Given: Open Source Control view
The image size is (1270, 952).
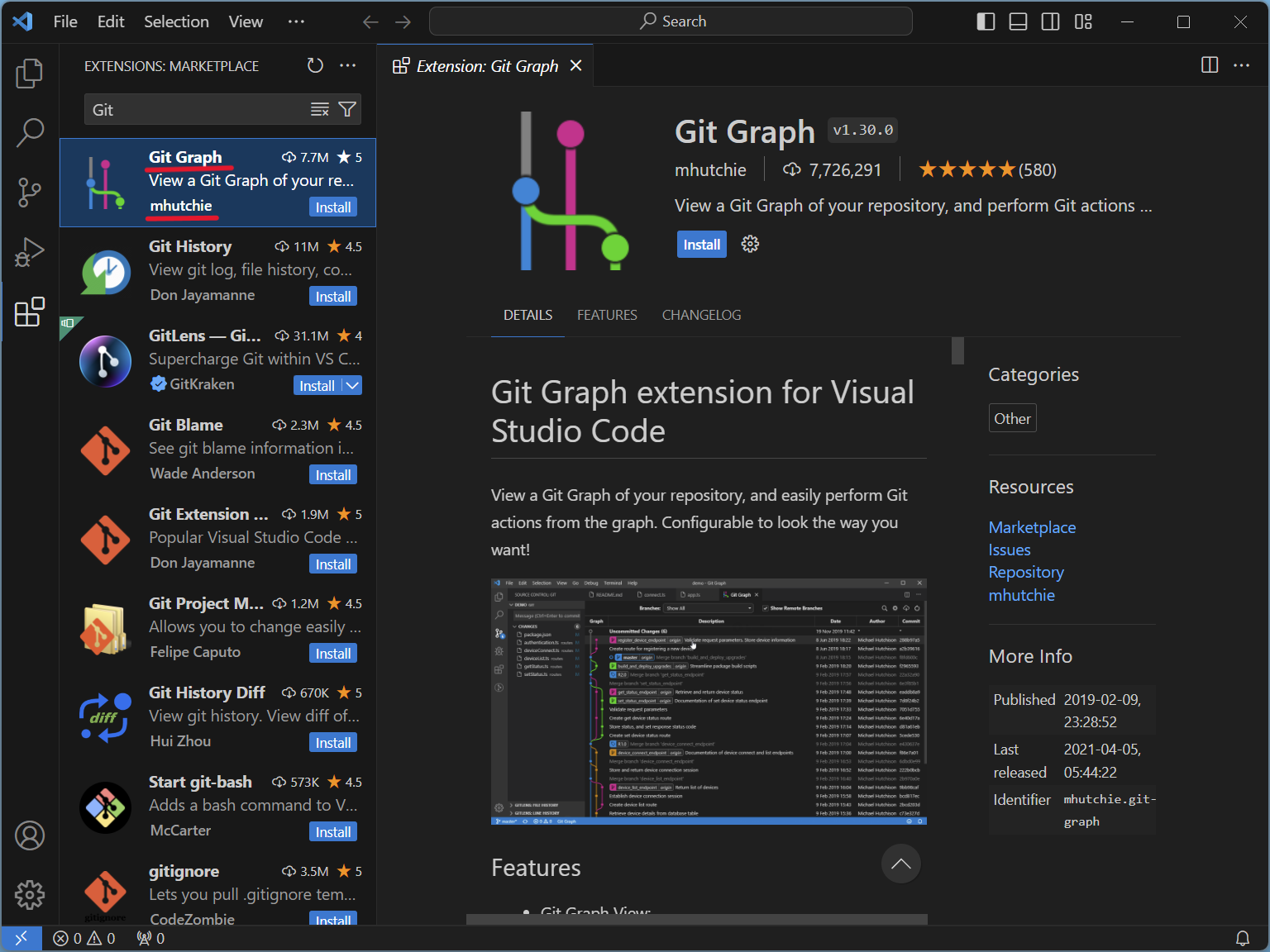Looking at the screenshot, I should (30, 193).
